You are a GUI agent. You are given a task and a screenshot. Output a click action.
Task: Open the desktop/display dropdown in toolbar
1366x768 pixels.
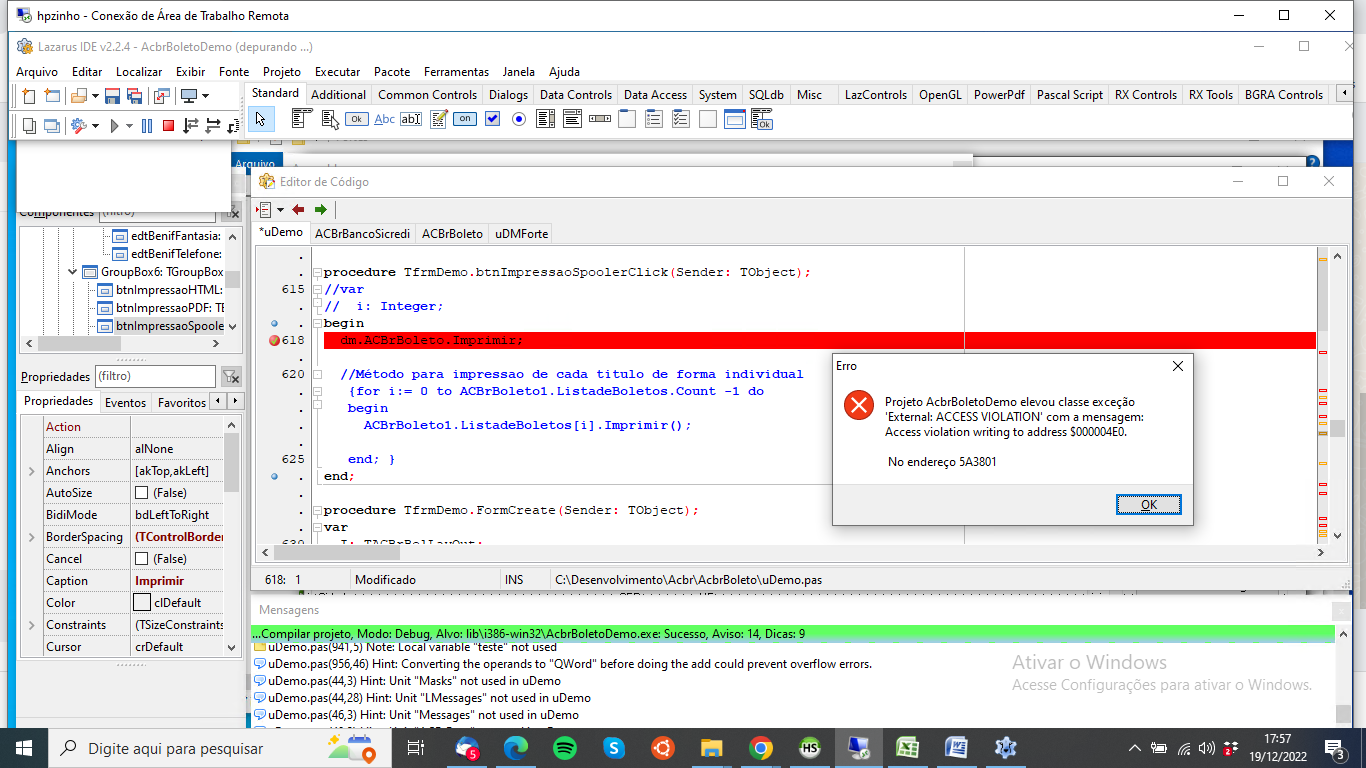click(205, 96)
